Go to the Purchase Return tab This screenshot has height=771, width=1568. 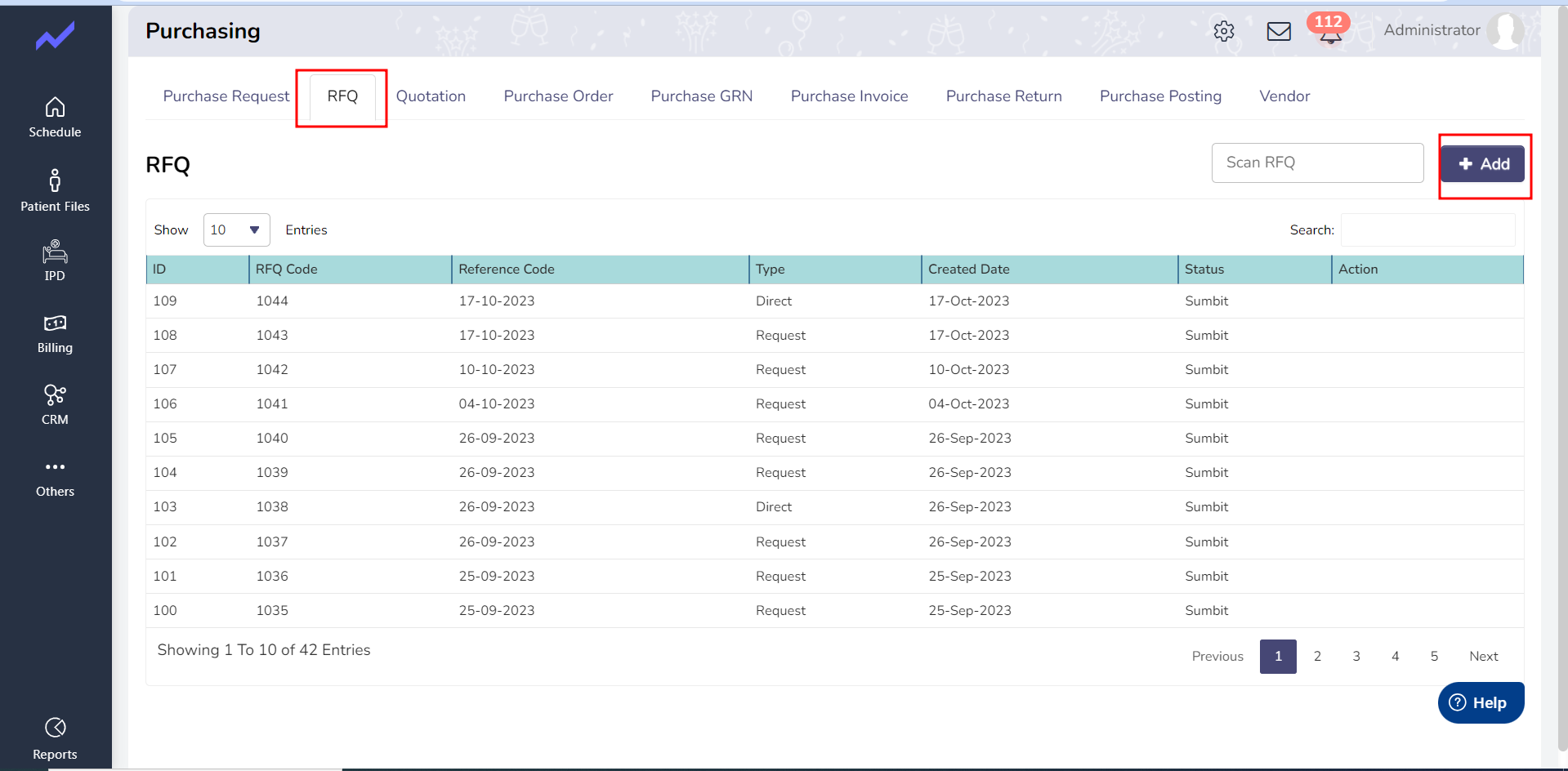(1003, 96)
